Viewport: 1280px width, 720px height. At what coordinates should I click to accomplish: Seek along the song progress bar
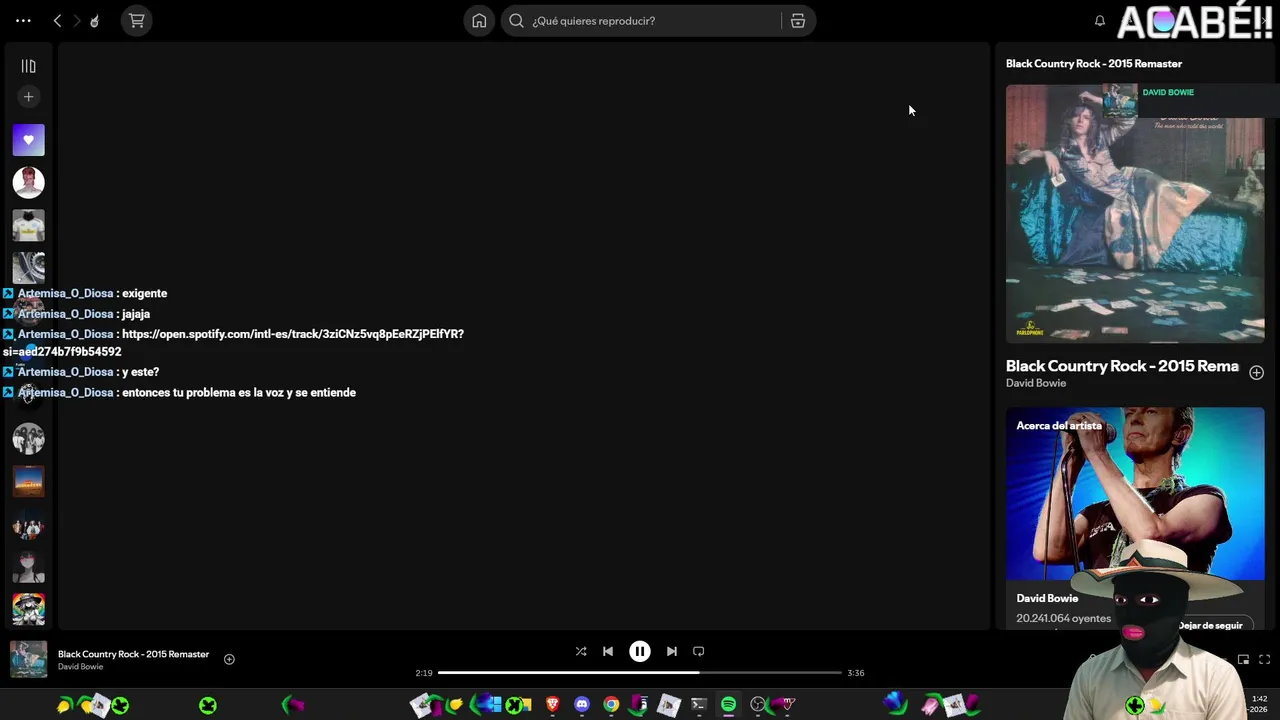coord(640,673)
